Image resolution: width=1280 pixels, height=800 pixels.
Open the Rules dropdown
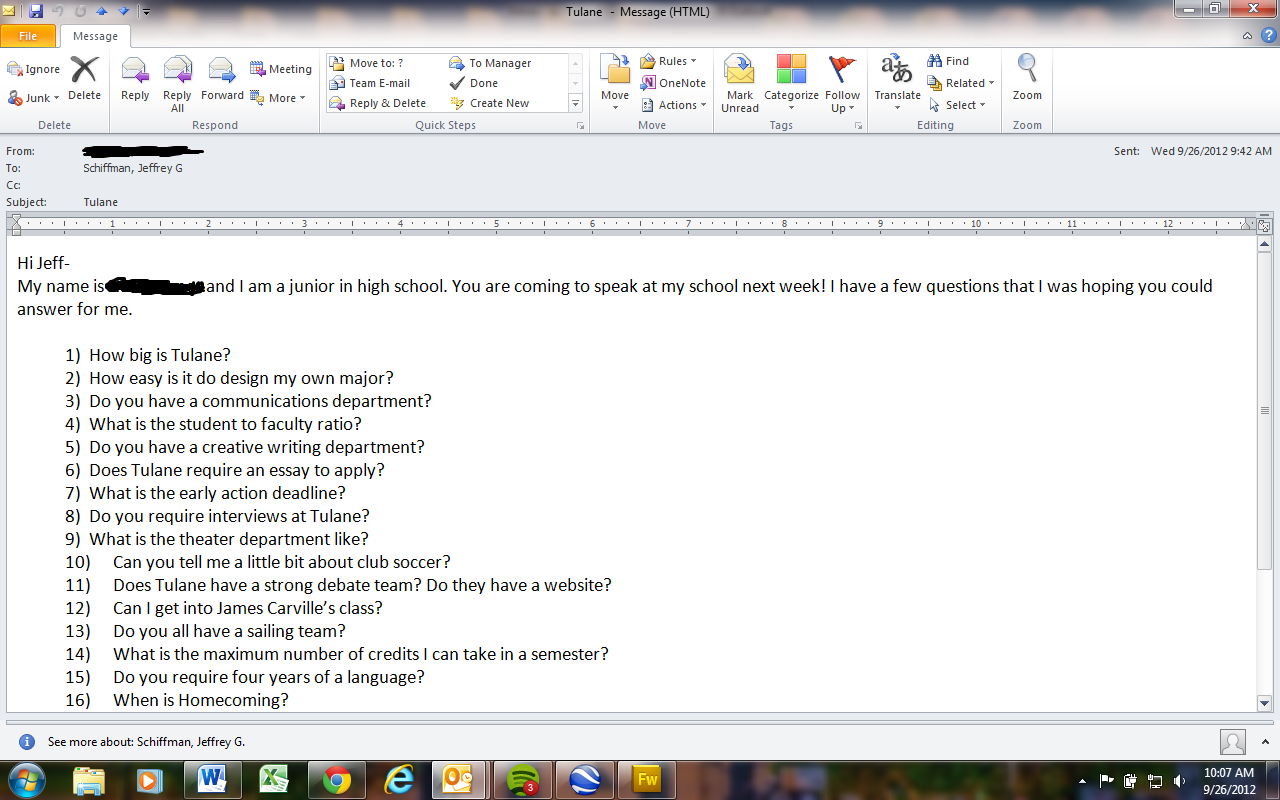coord(668,61)
